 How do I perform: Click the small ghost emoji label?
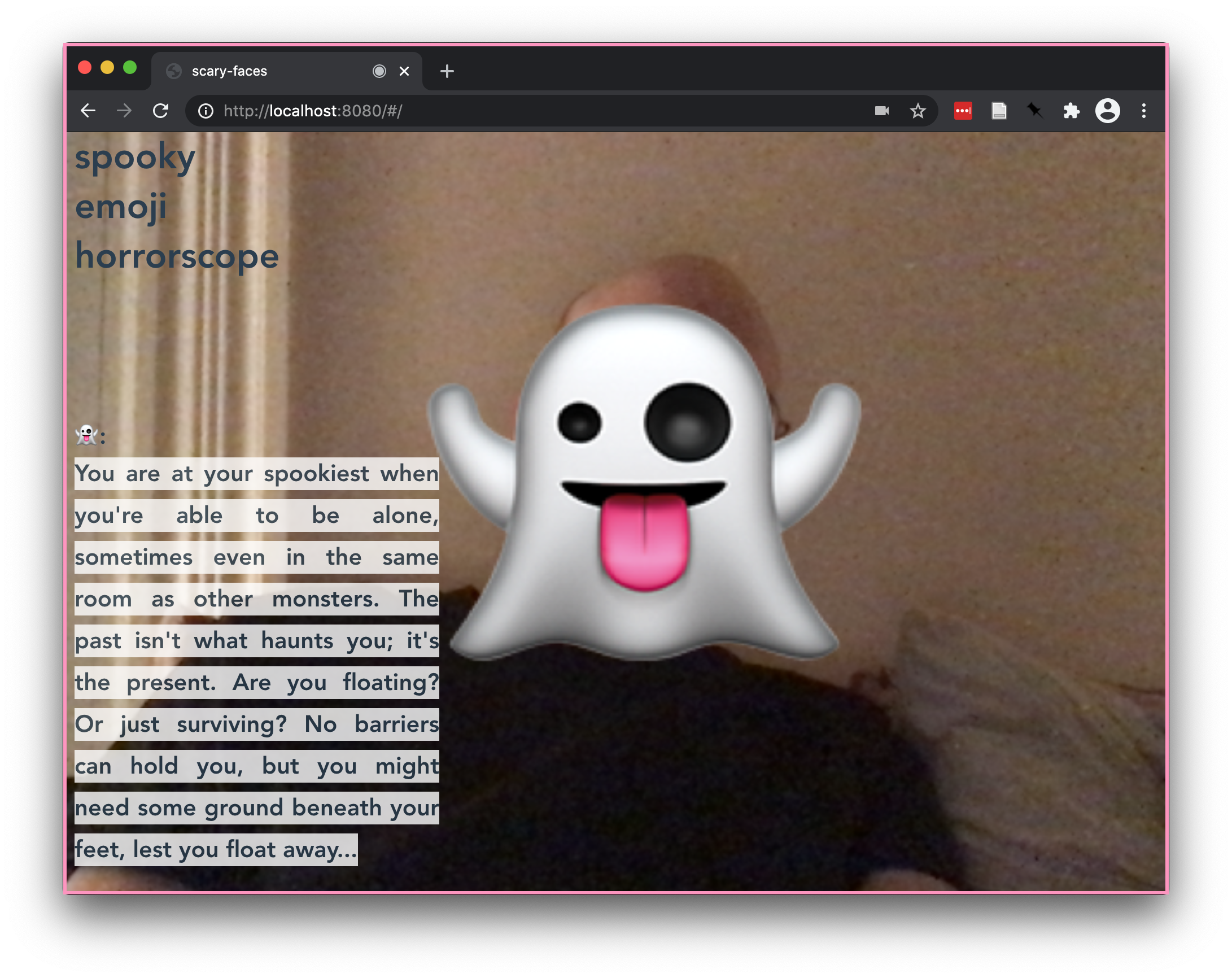tap(86, 435)
